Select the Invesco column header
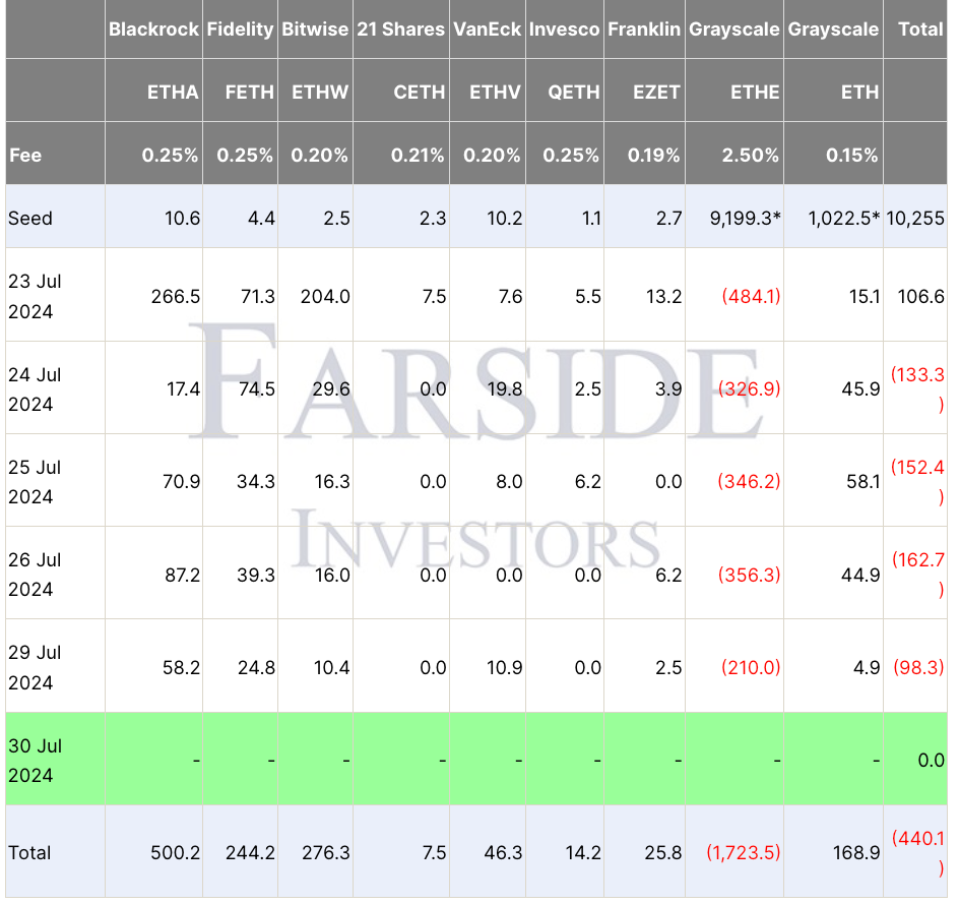 565,29
